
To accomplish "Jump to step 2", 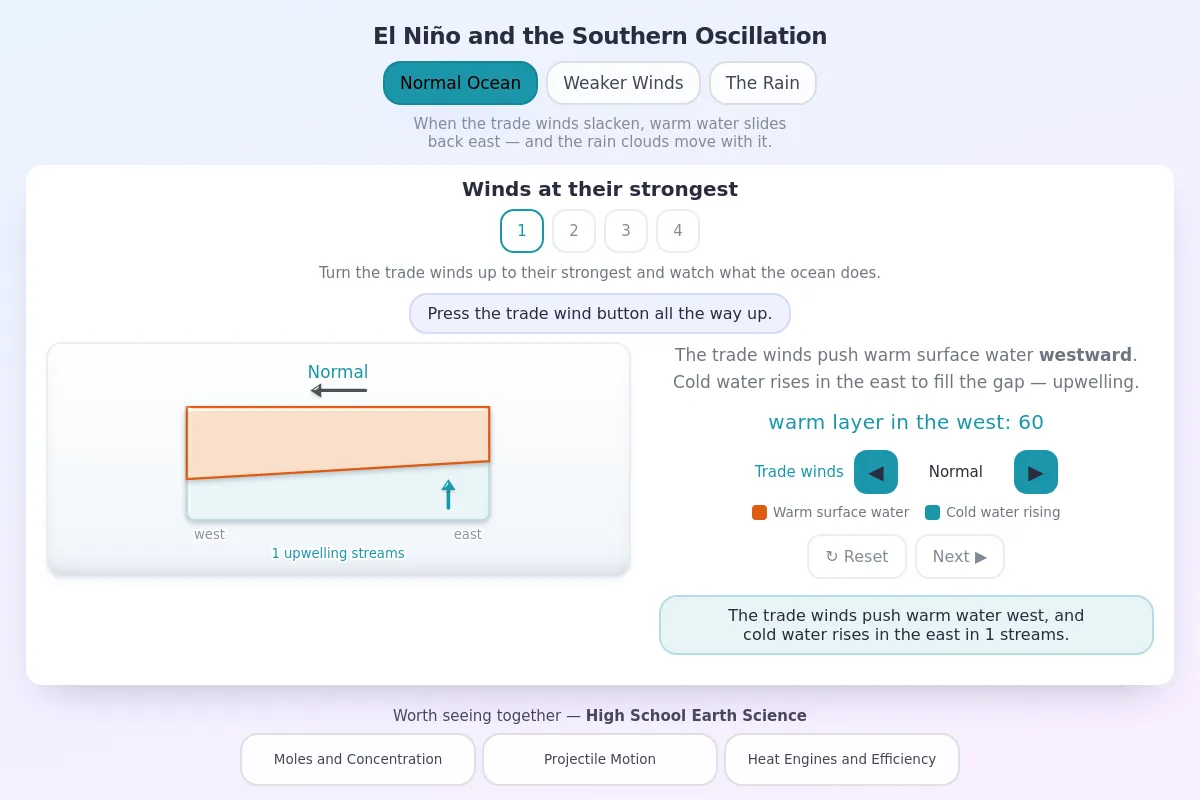I will click(x=574, y=231).
